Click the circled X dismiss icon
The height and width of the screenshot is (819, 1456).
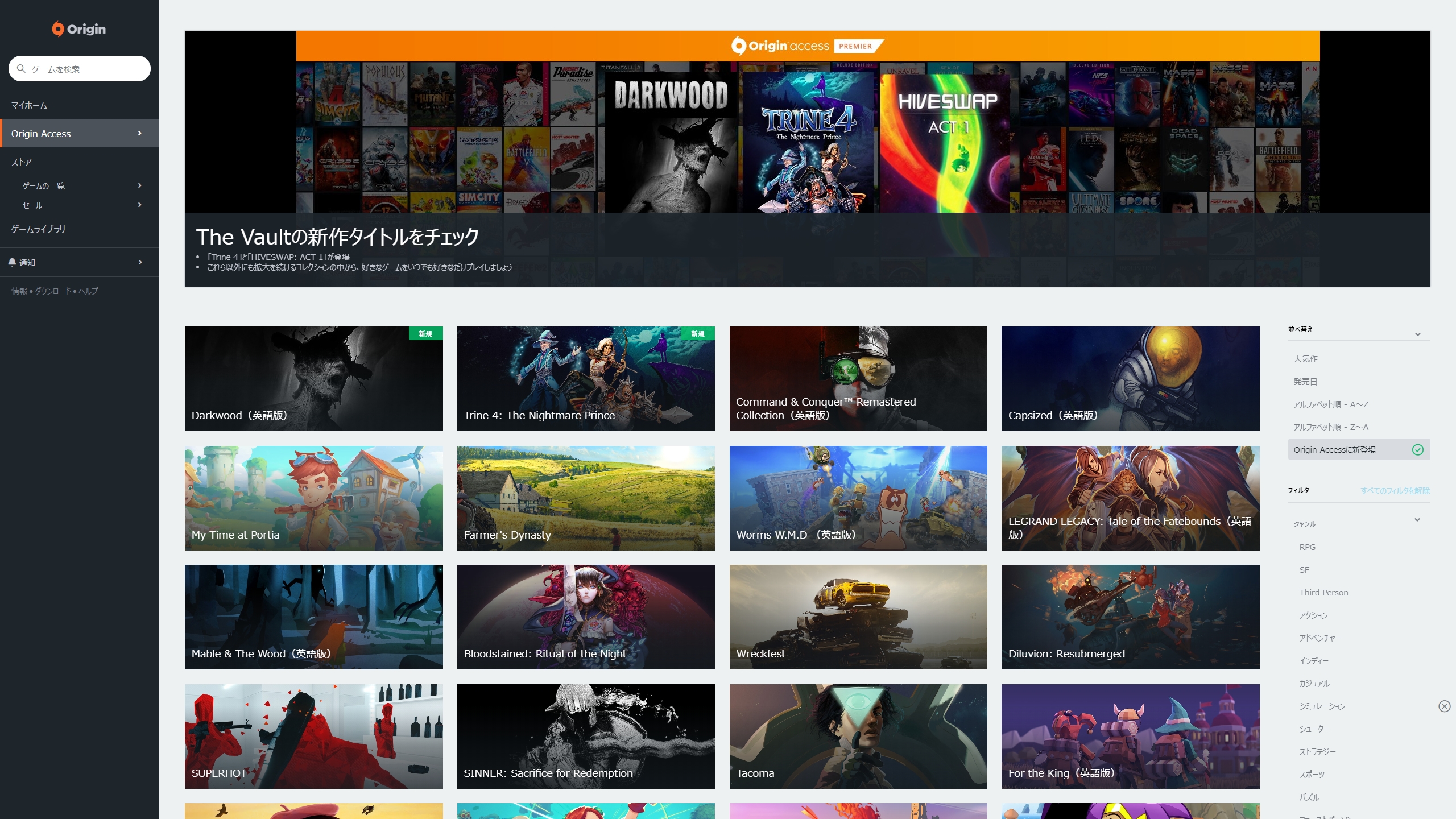(1444, 706)
